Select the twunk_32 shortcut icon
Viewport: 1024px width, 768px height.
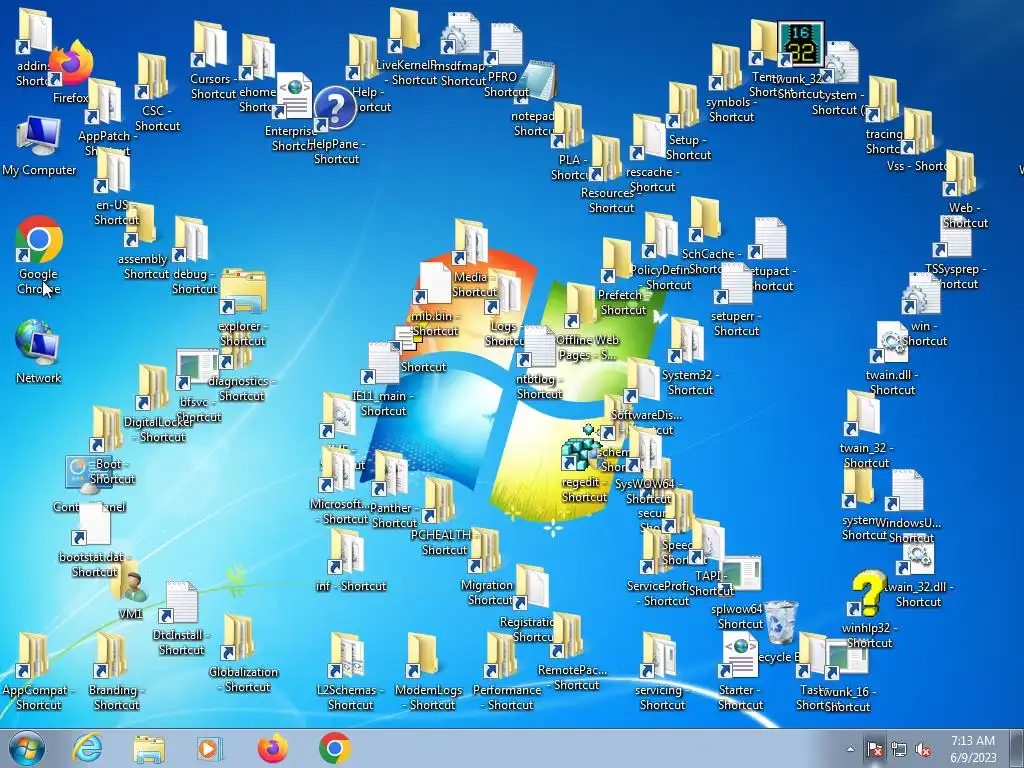[801, 44]
